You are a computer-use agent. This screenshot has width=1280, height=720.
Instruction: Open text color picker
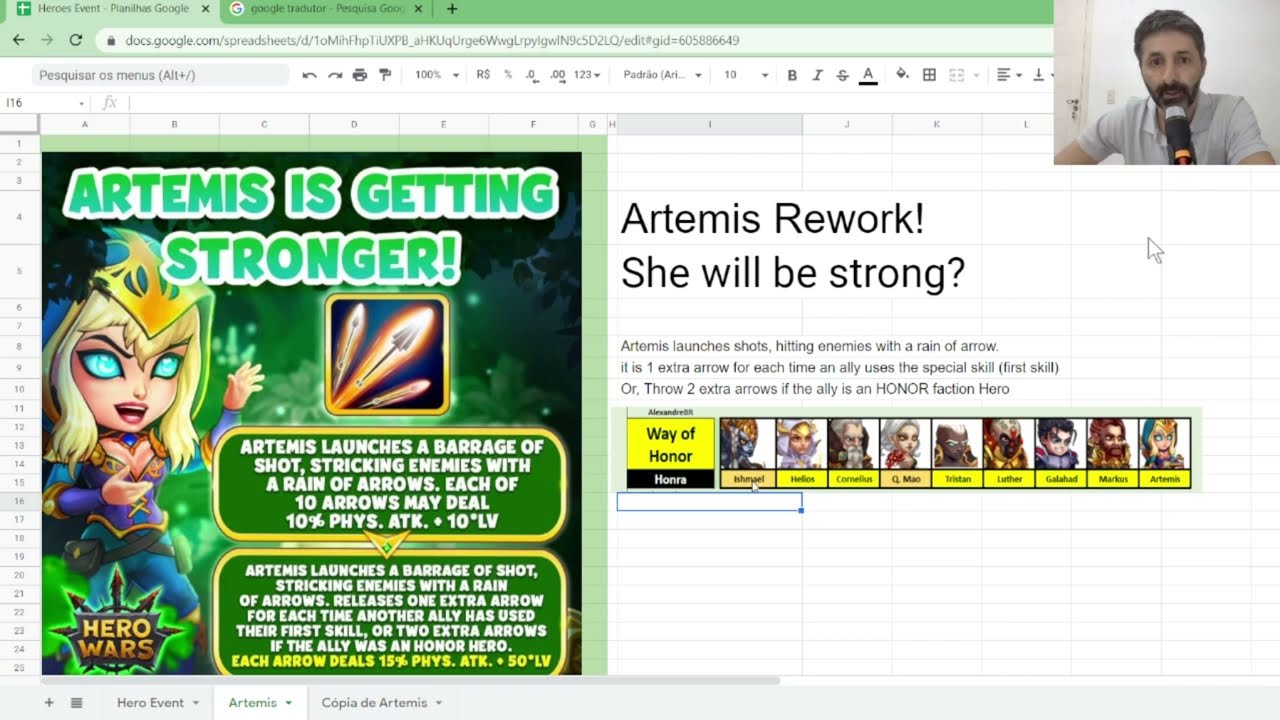pyautogui.click(x=868, y=75)
